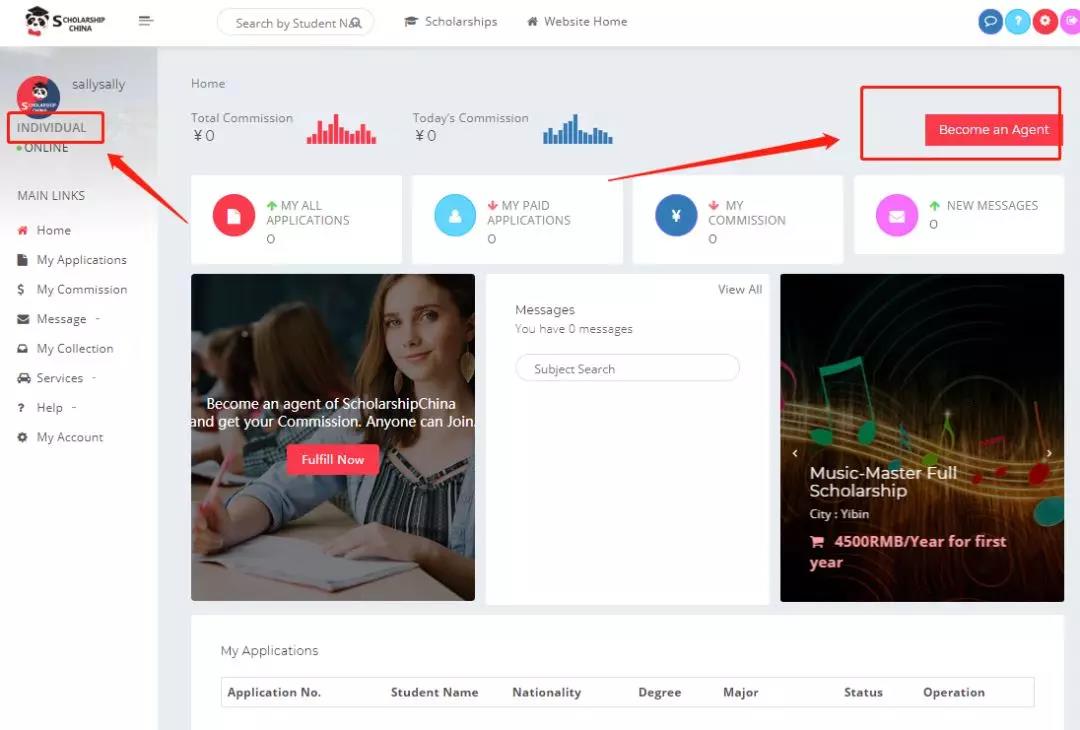Viewport: 1080px width, 730px height.
Task: Click the sallysally username
Action: click(x=98, y=84)
